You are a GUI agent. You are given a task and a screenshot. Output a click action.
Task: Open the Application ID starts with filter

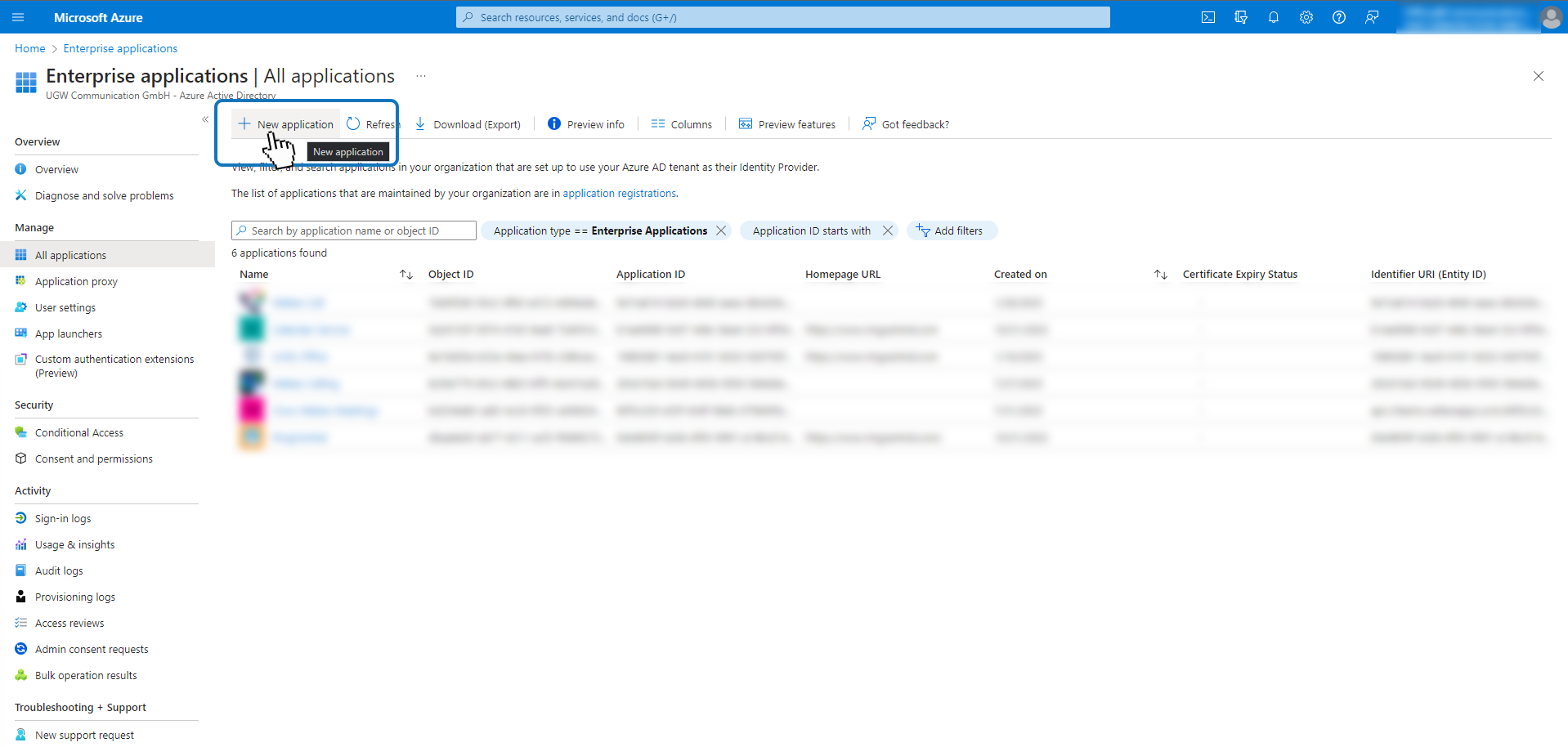pyautogui.click(x=812, y=230)
